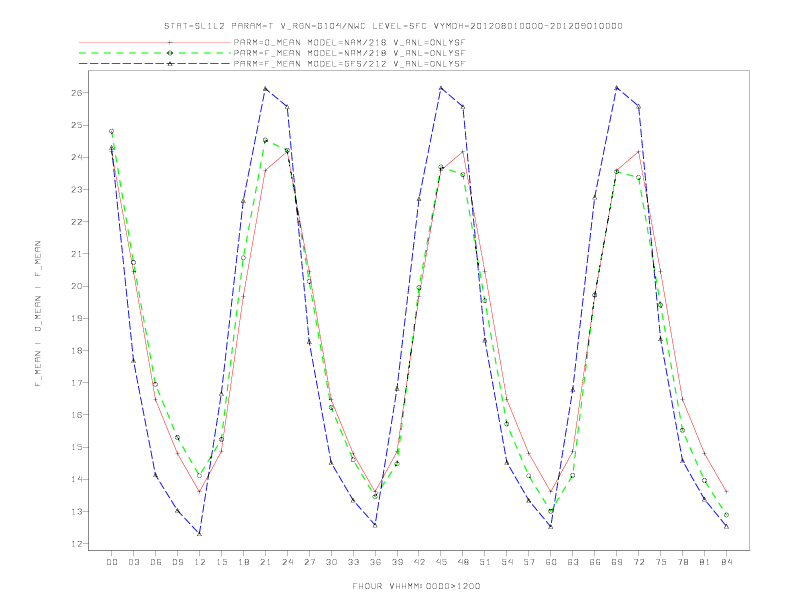Click x-axis tick label 36
This screenshot has height=612, width=792.
pos(375,562)
